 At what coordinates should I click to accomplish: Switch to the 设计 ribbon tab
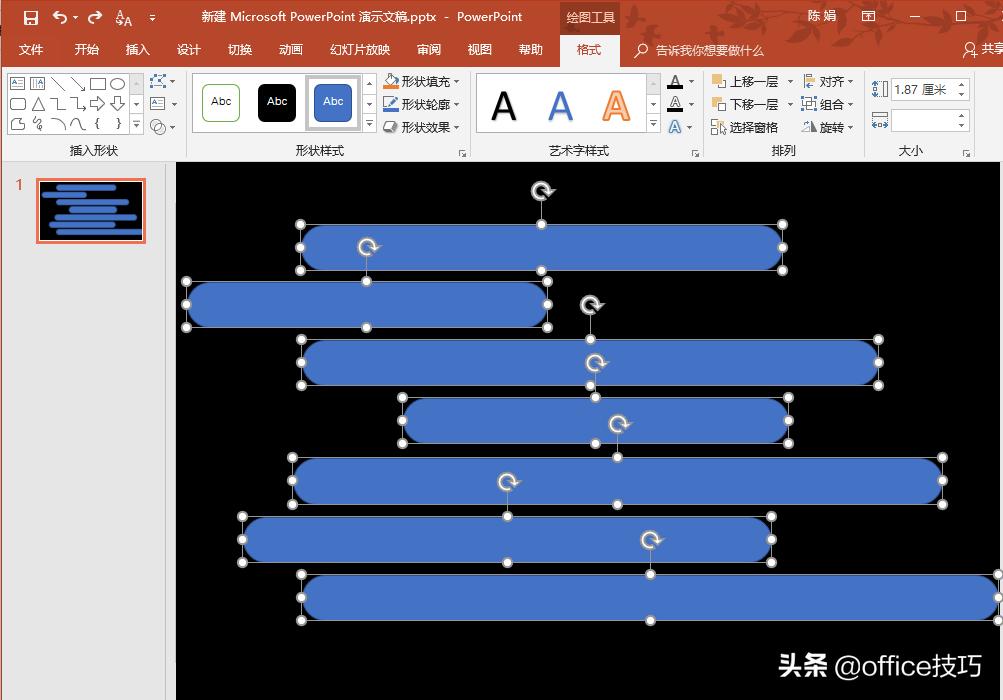tap(188, 49)
